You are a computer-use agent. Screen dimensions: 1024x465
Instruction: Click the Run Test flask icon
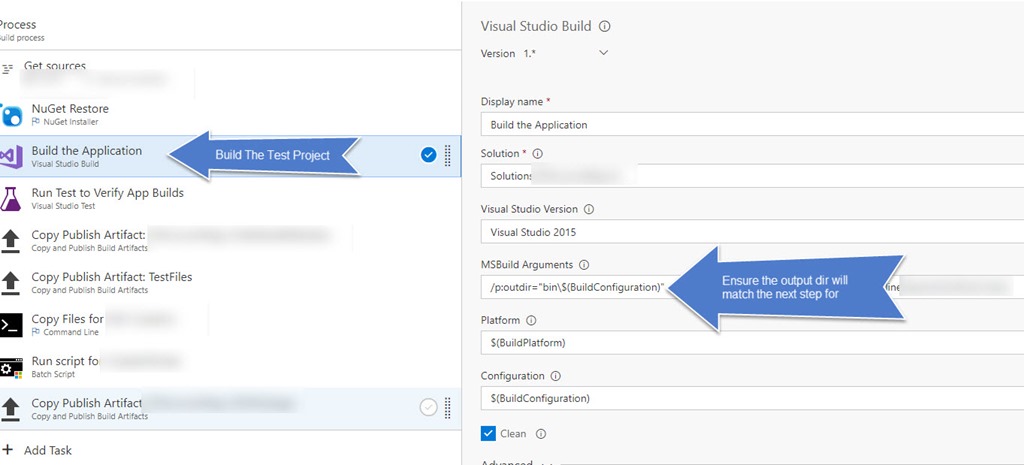(12, 199)
